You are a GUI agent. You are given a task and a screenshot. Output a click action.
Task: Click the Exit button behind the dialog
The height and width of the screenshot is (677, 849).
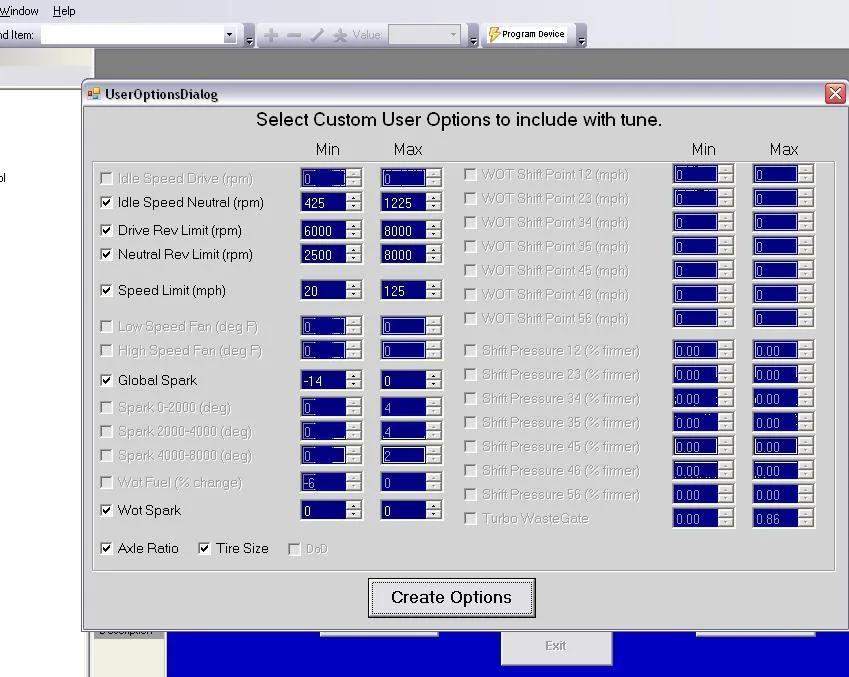[x=556, y=647]
